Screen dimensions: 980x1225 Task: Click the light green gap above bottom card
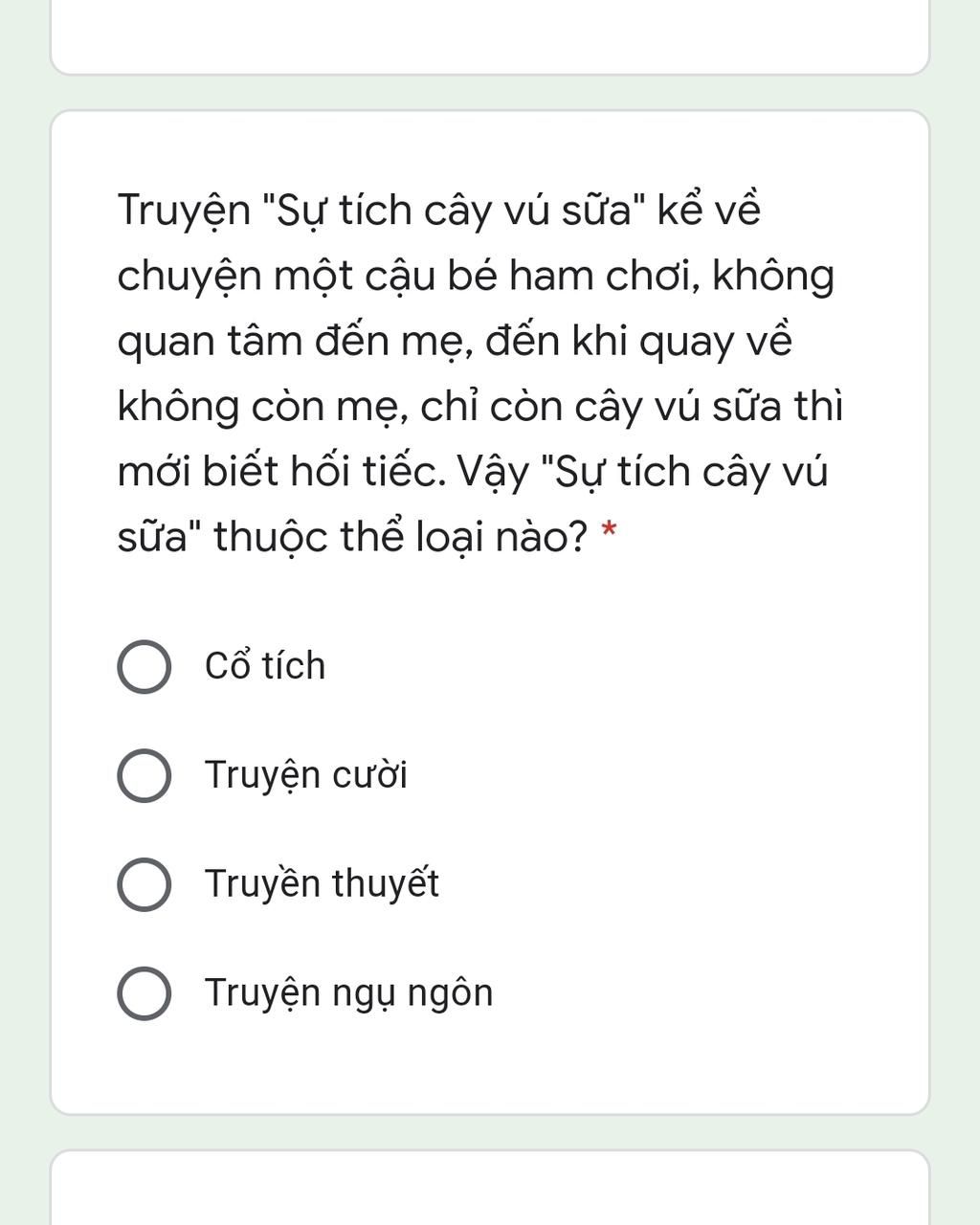pyautogui.click(x=490, y=1133)
